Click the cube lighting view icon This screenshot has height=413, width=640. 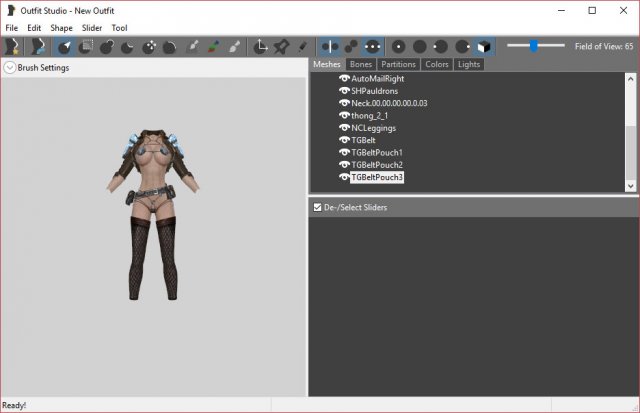point(484,46)
